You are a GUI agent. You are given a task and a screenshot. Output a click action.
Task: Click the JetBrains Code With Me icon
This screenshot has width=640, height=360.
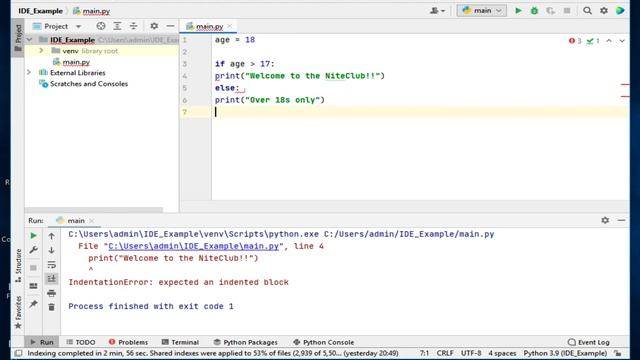pyautogui.click(x=620, y=11)
